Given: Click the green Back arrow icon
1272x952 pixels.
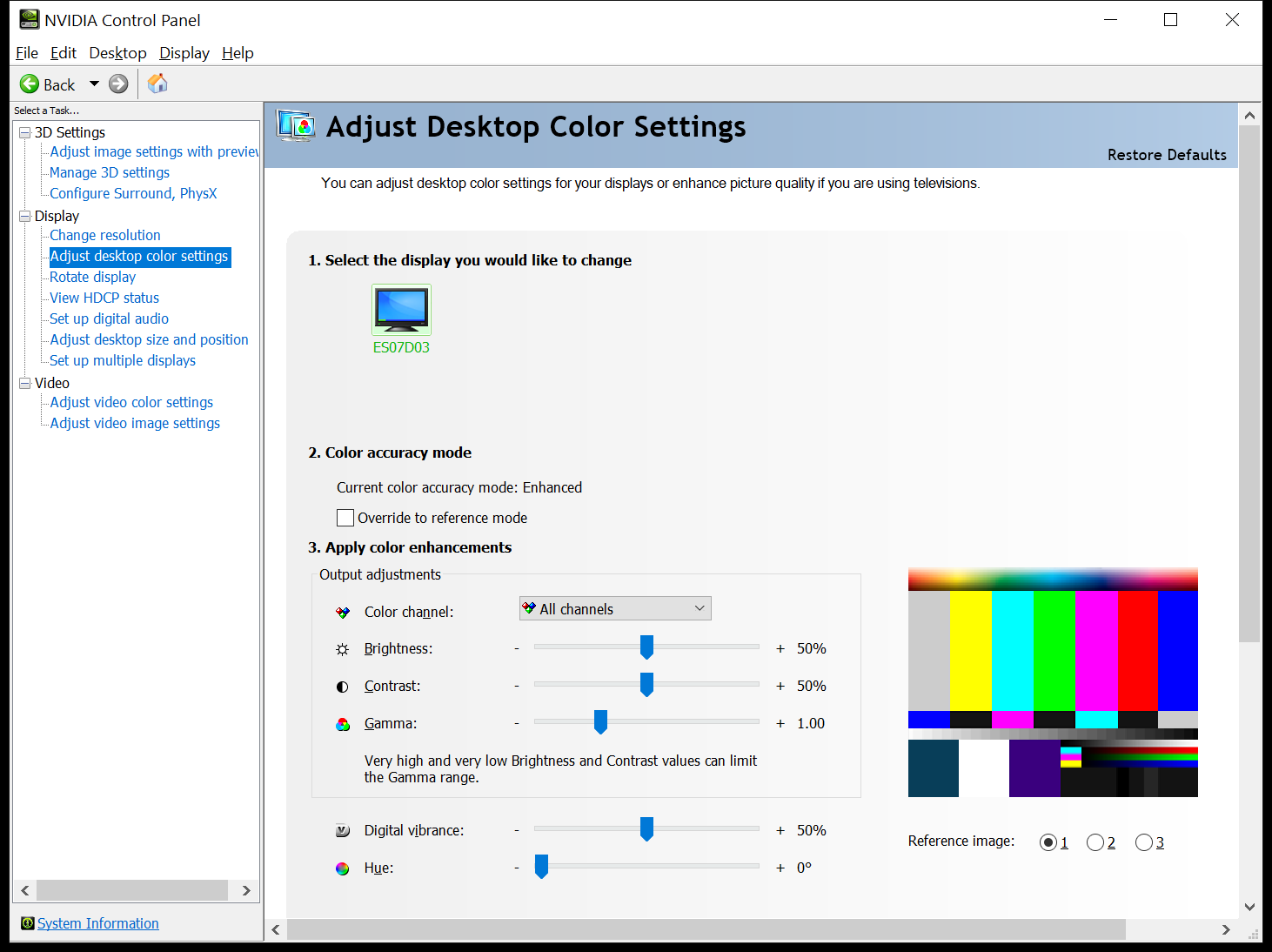Looking at the screenshot, I should tap(30, 84).
